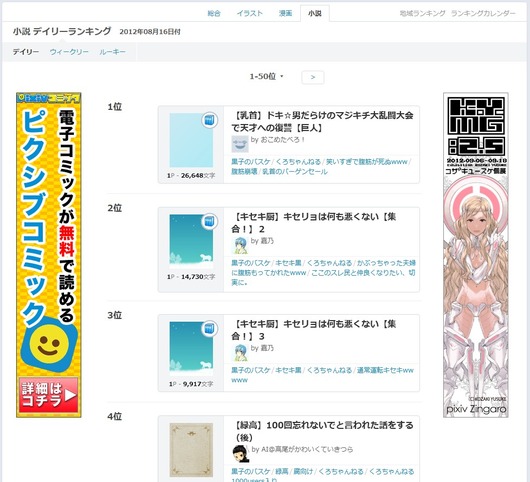The image size is (530, 482).
Task: Click novel book icon on 2位 cover
Action: point(210,221)
